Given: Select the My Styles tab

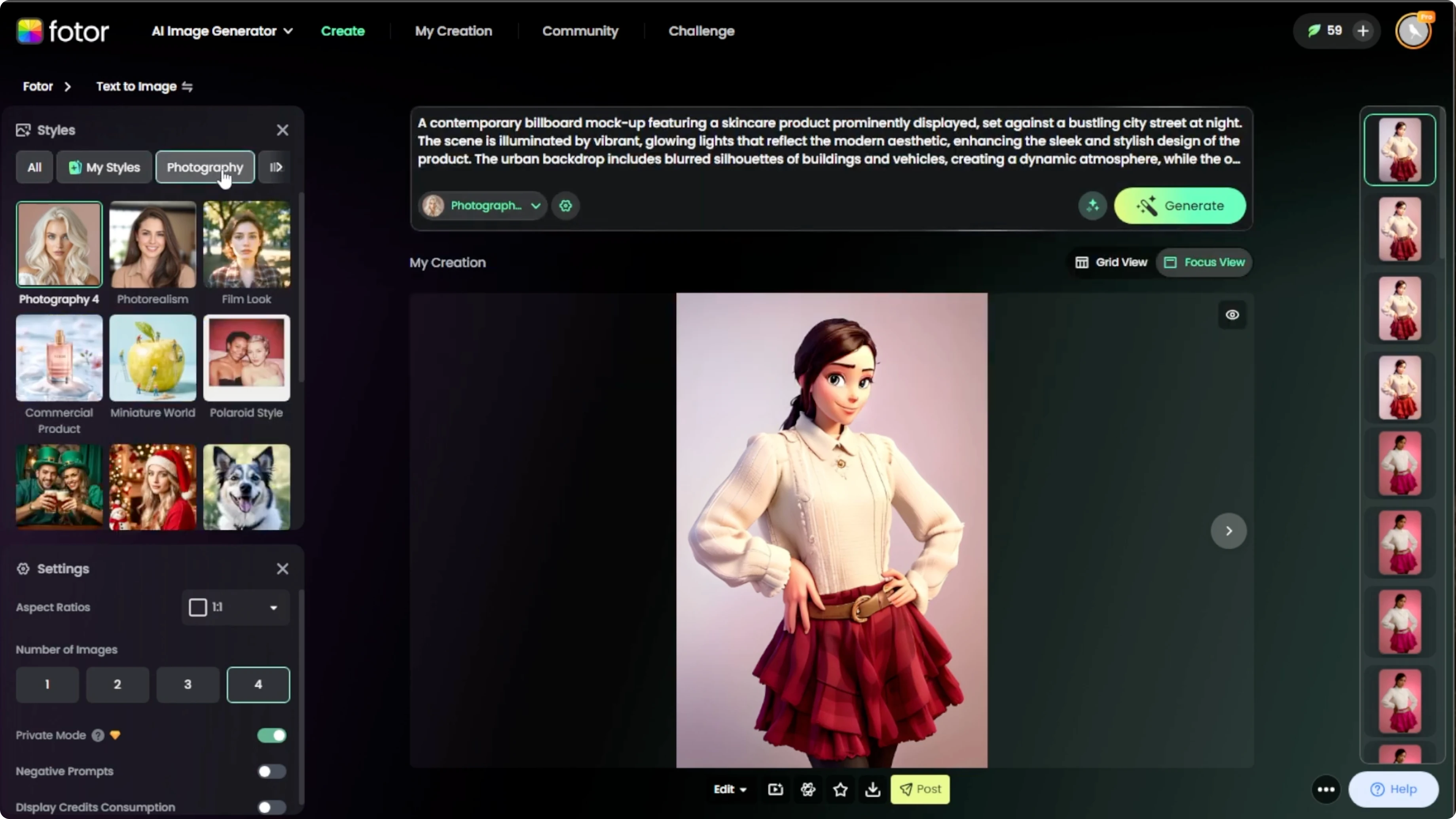Looking at the screenshot, I should 104,167.
